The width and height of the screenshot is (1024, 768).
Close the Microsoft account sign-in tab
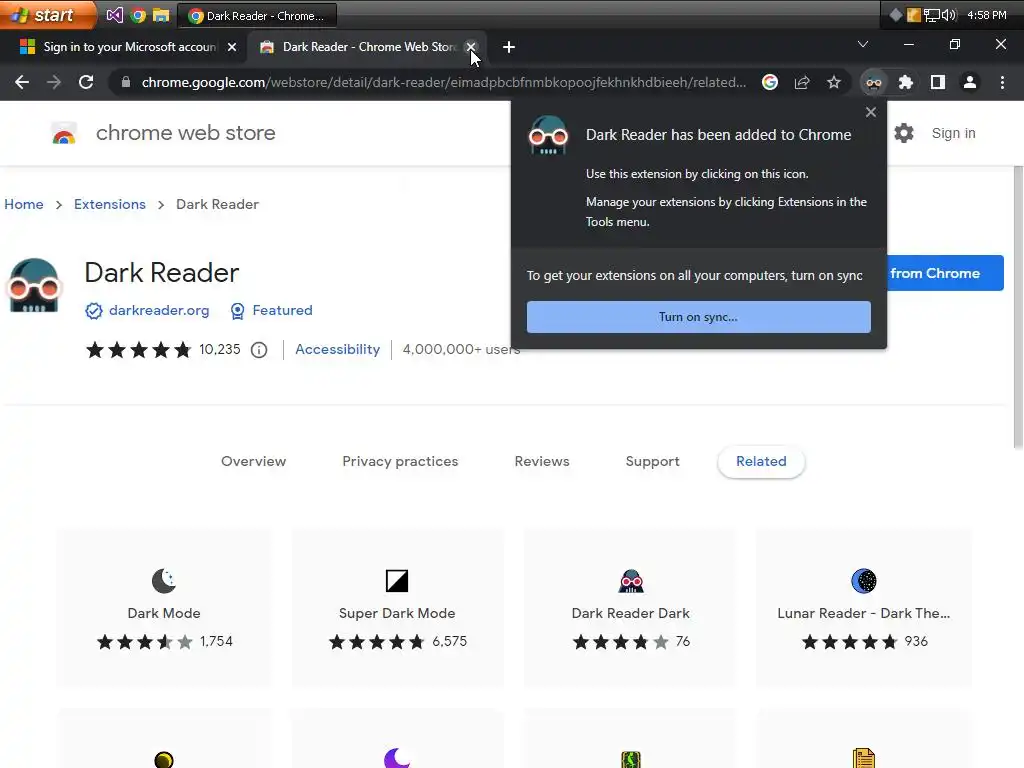pyautogui.click(x=232, y=47)
